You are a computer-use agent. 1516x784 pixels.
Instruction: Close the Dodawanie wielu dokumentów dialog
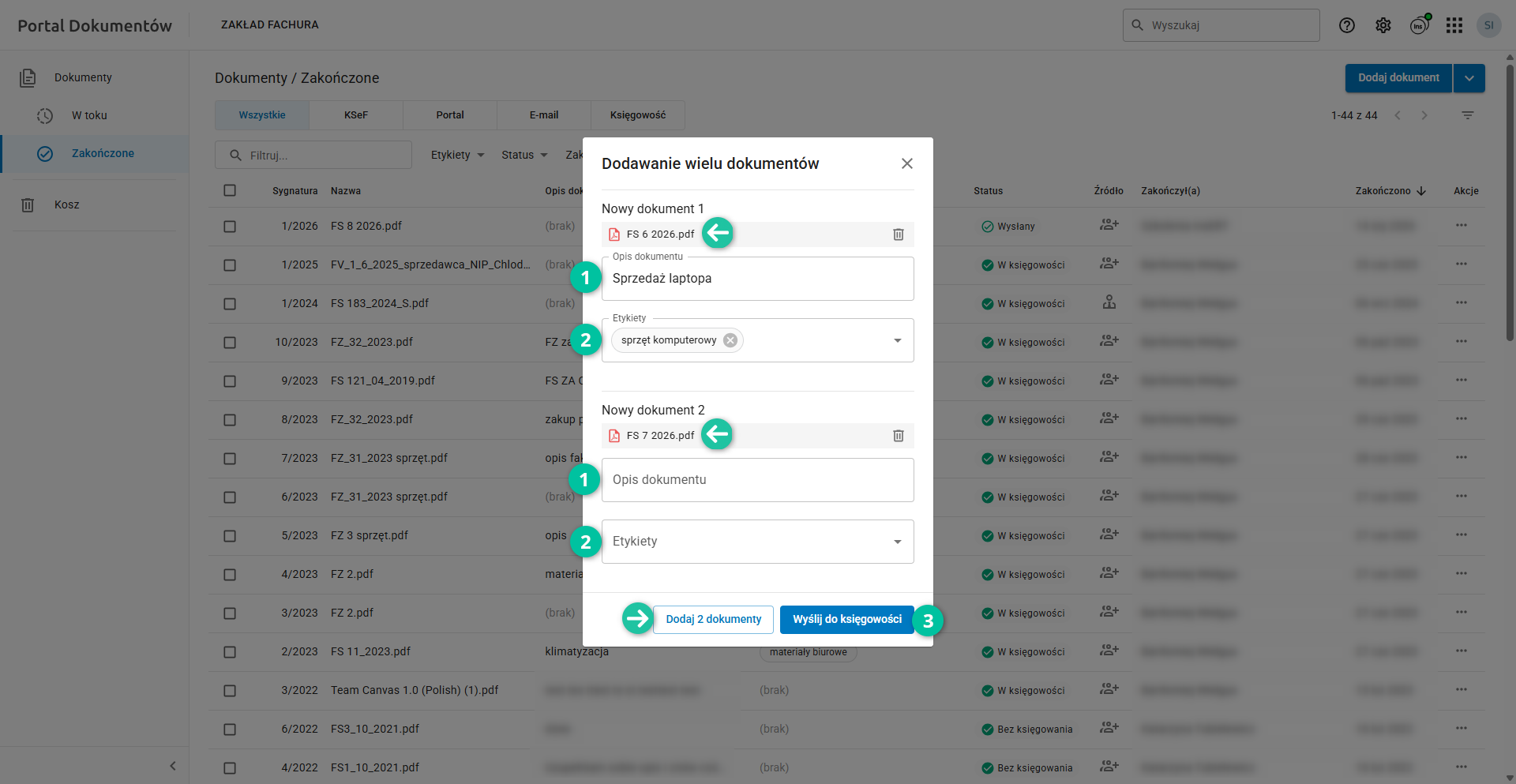tap(907, 163)
